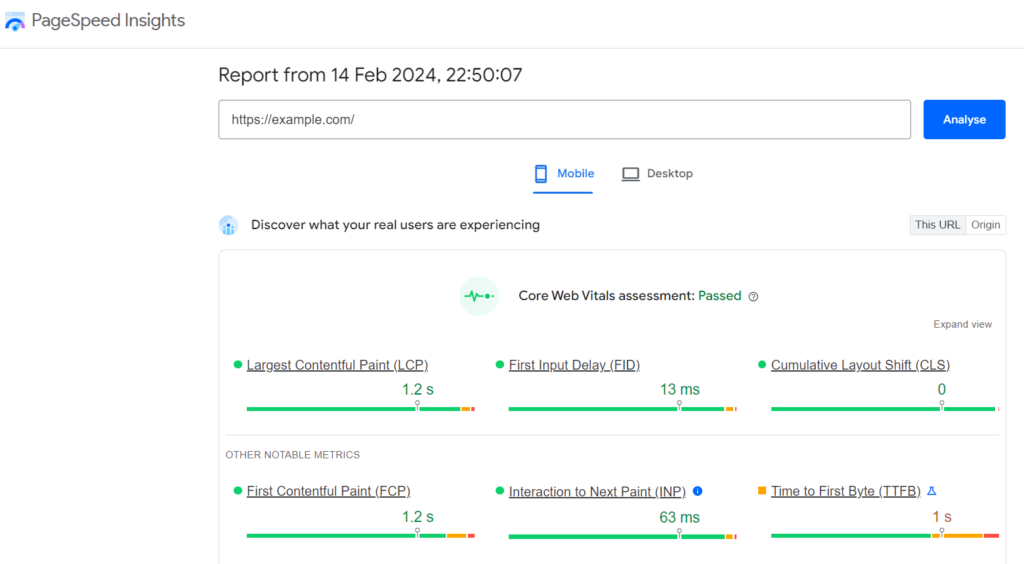Select the Origin toggle

pos(985,225)
